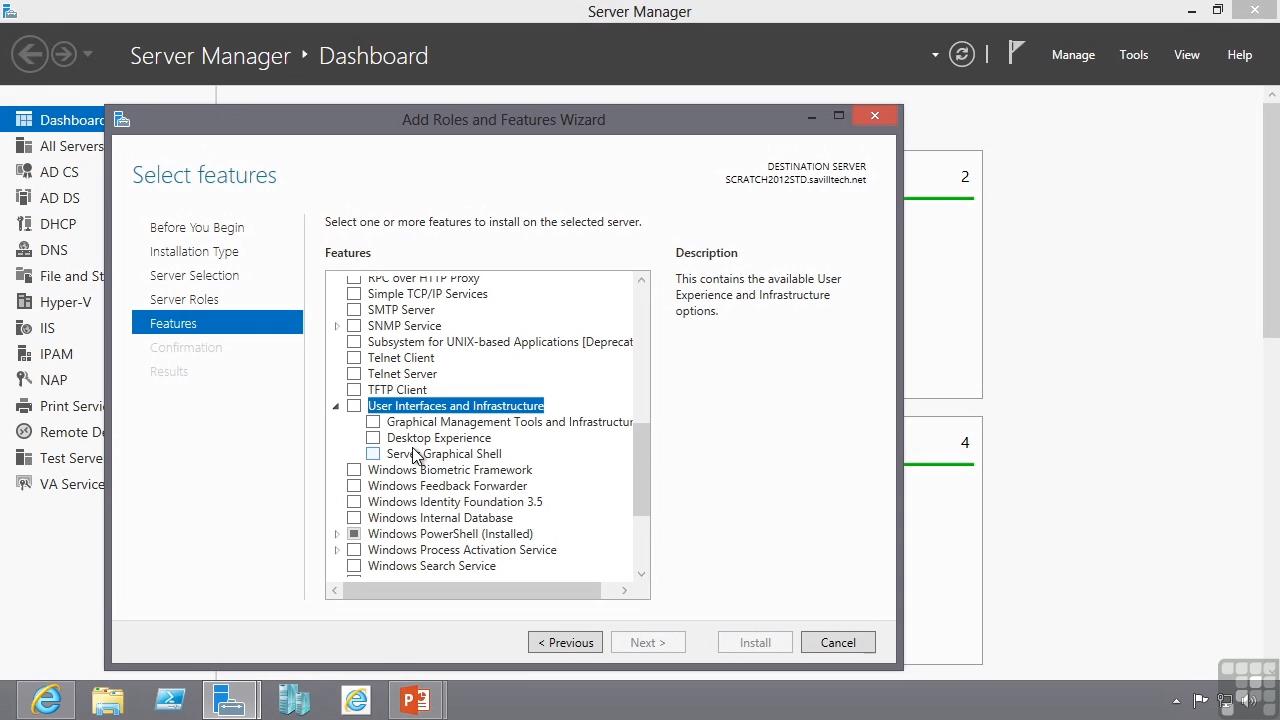1280x720 pixels.
Task: Open the View menu
Action: click(1187, 55)
